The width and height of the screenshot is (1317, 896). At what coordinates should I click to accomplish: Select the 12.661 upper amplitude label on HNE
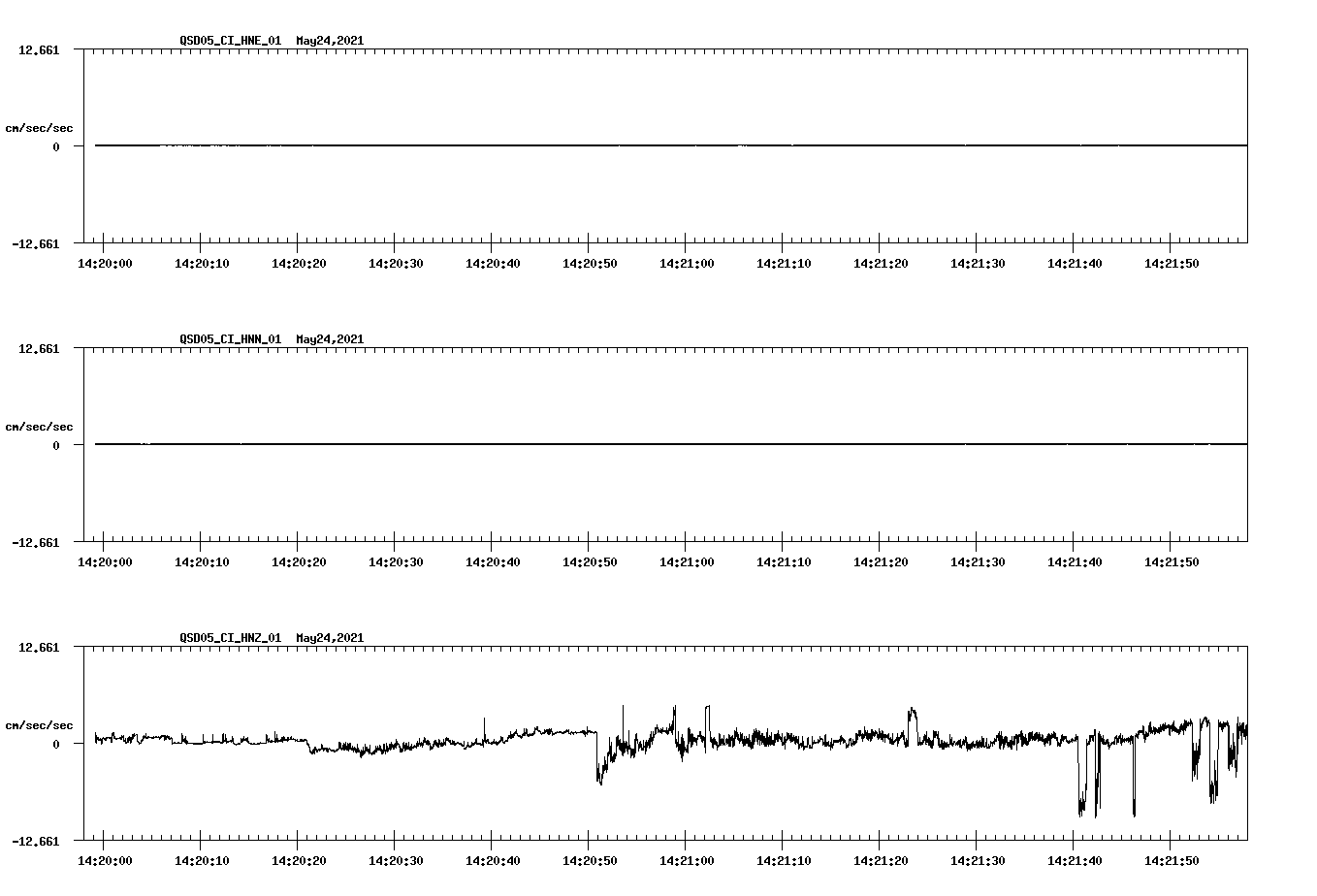click(x=37, y=48)
